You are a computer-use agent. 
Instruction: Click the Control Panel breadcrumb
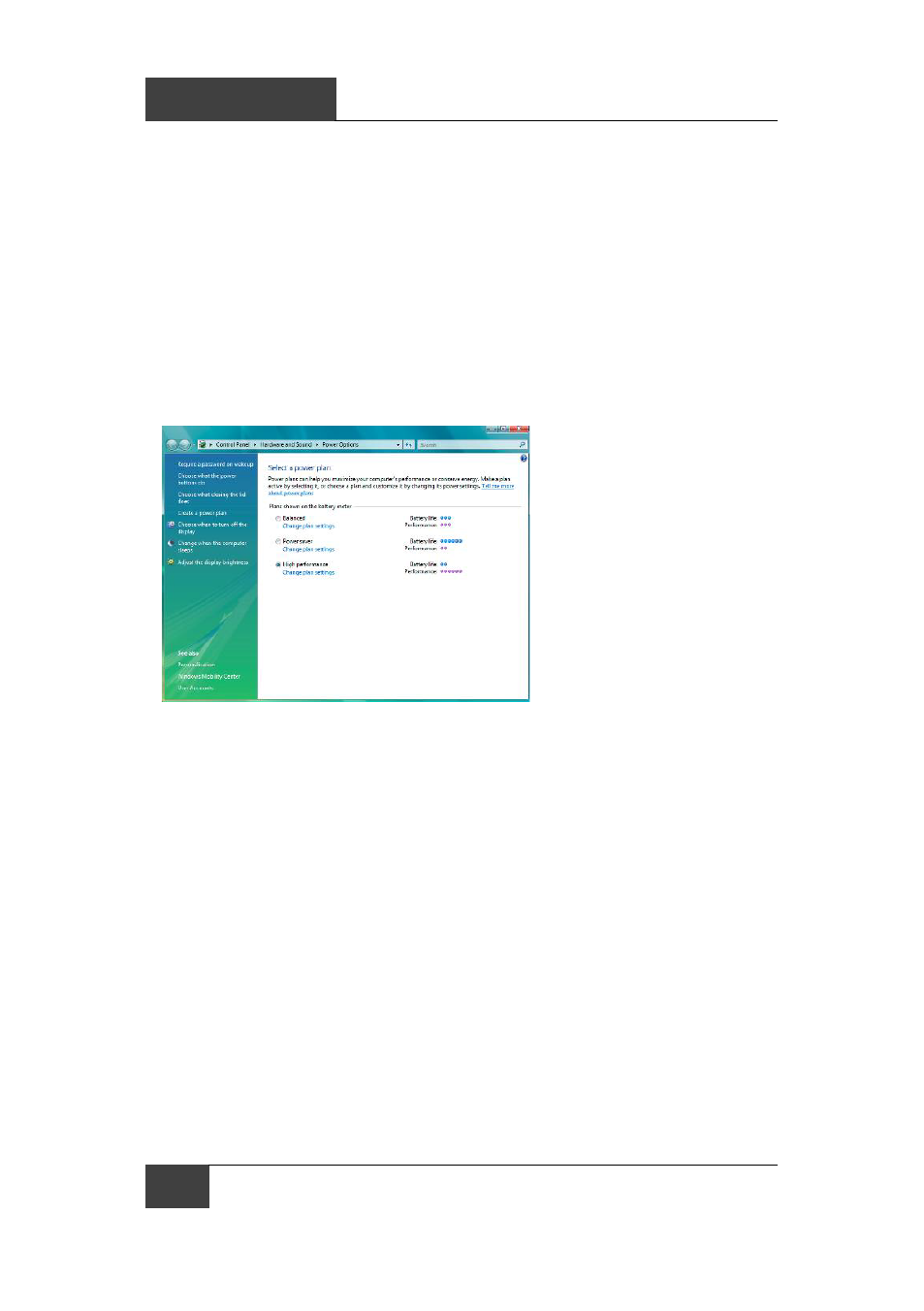point(233,445)
